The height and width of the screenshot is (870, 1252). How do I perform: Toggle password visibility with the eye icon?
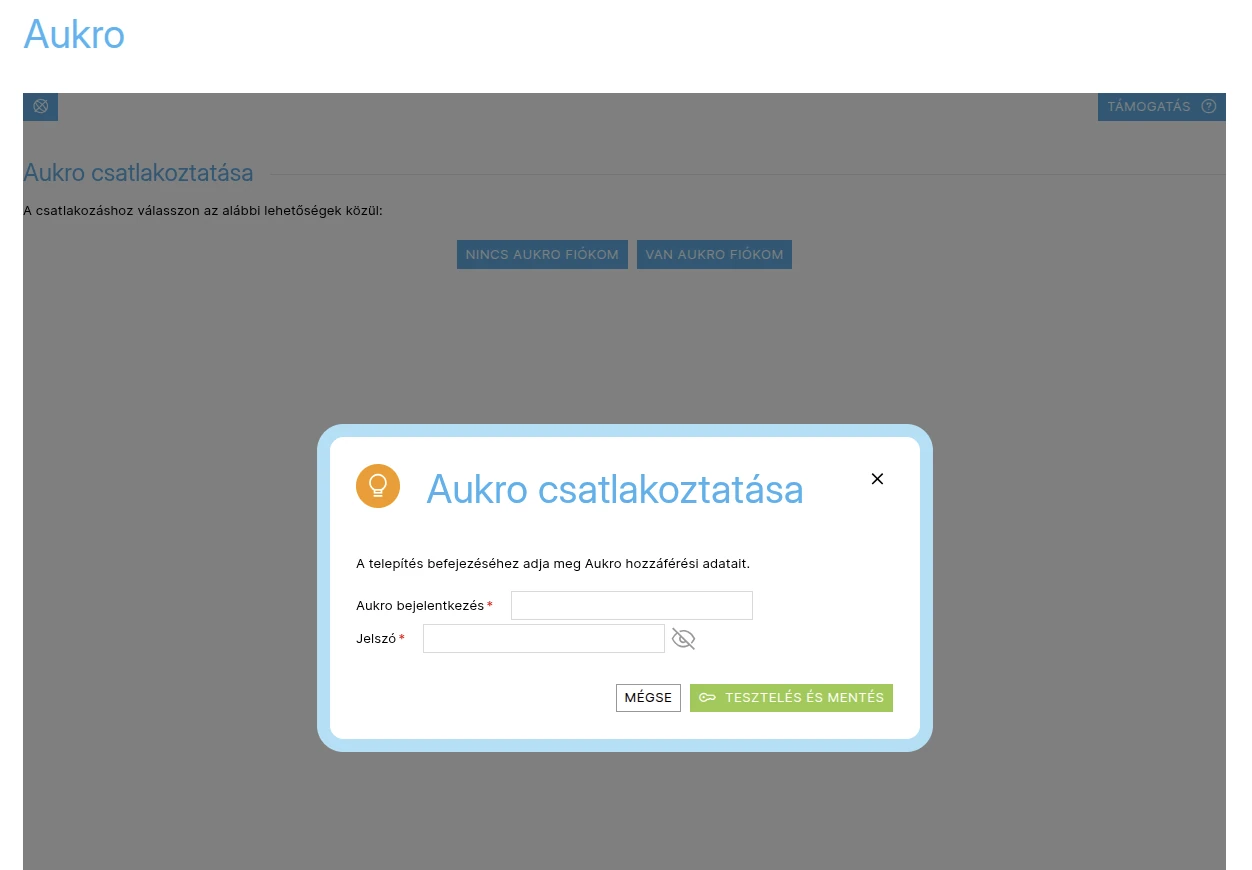[x=683, y=638]
